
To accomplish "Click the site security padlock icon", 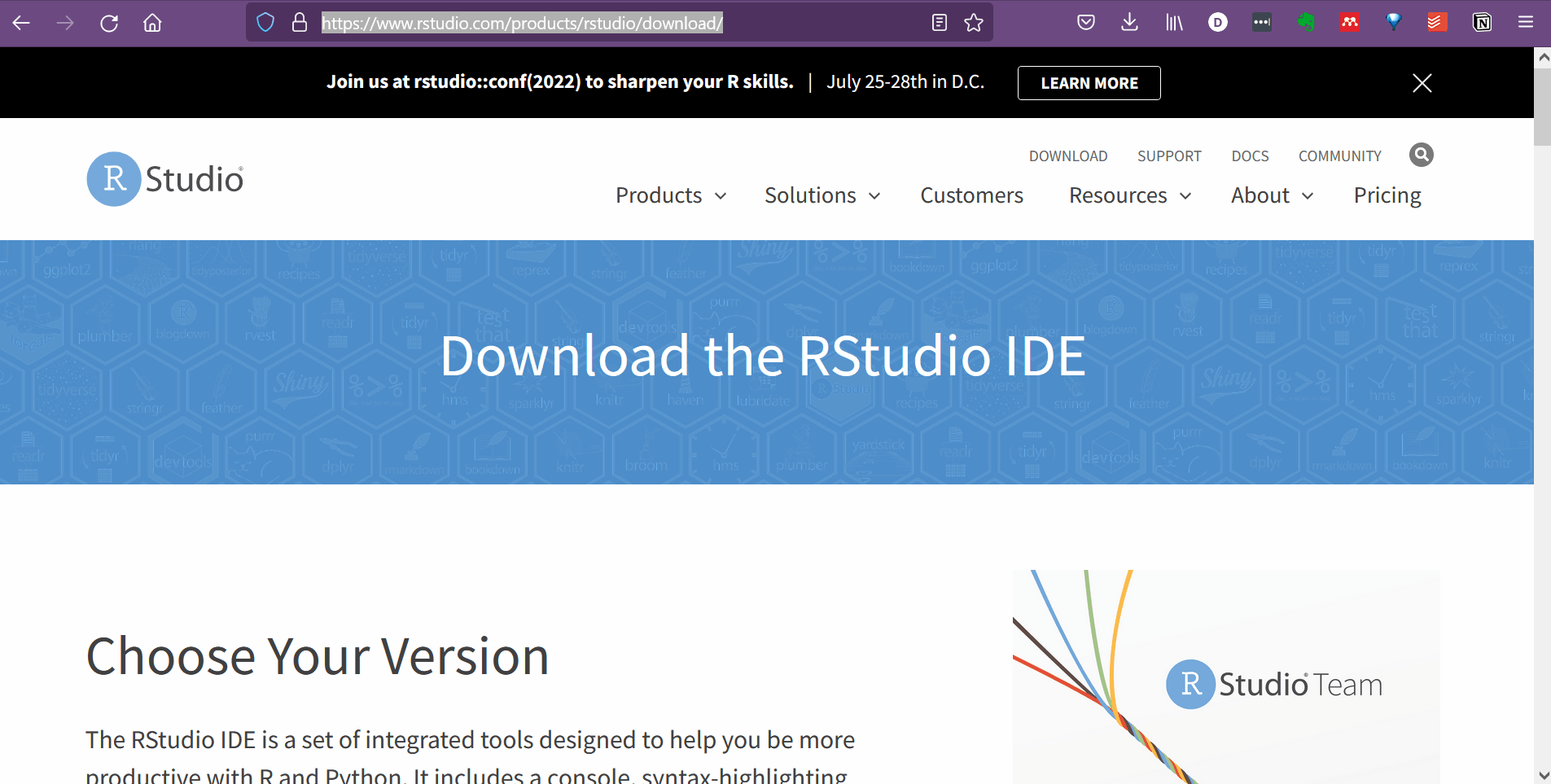I will 300,23.
